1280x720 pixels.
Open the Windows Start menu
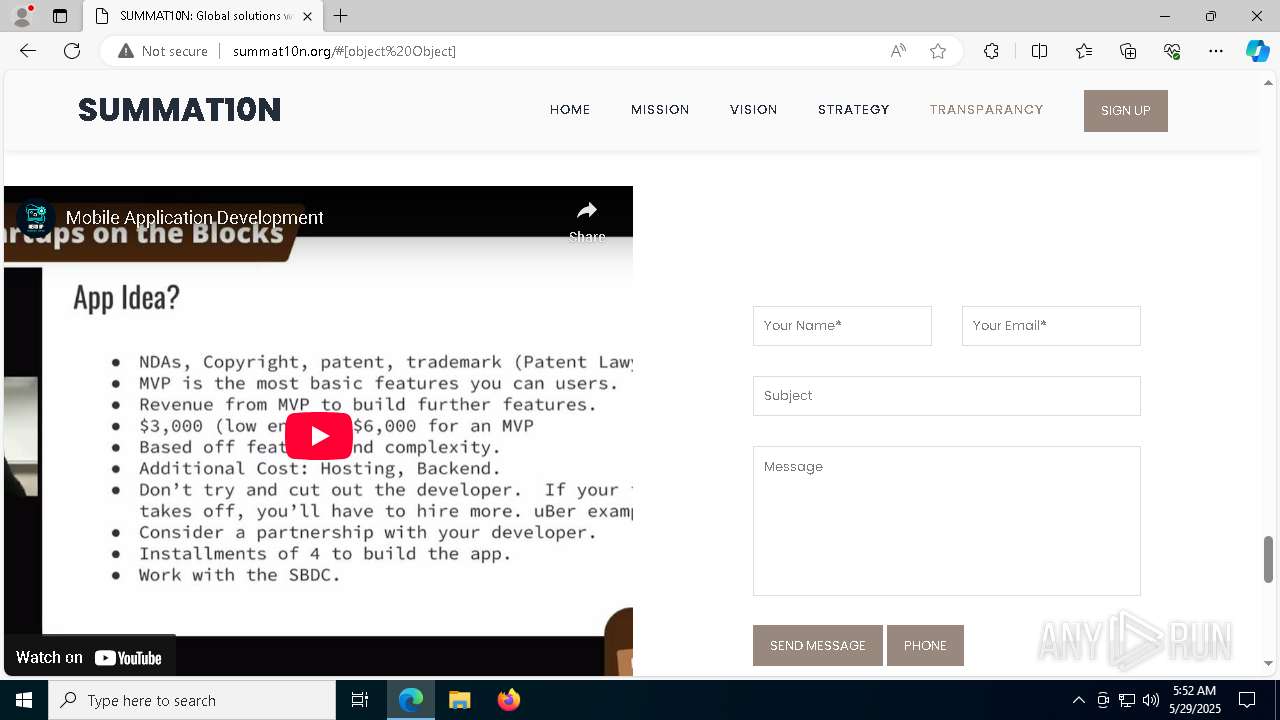24,700
